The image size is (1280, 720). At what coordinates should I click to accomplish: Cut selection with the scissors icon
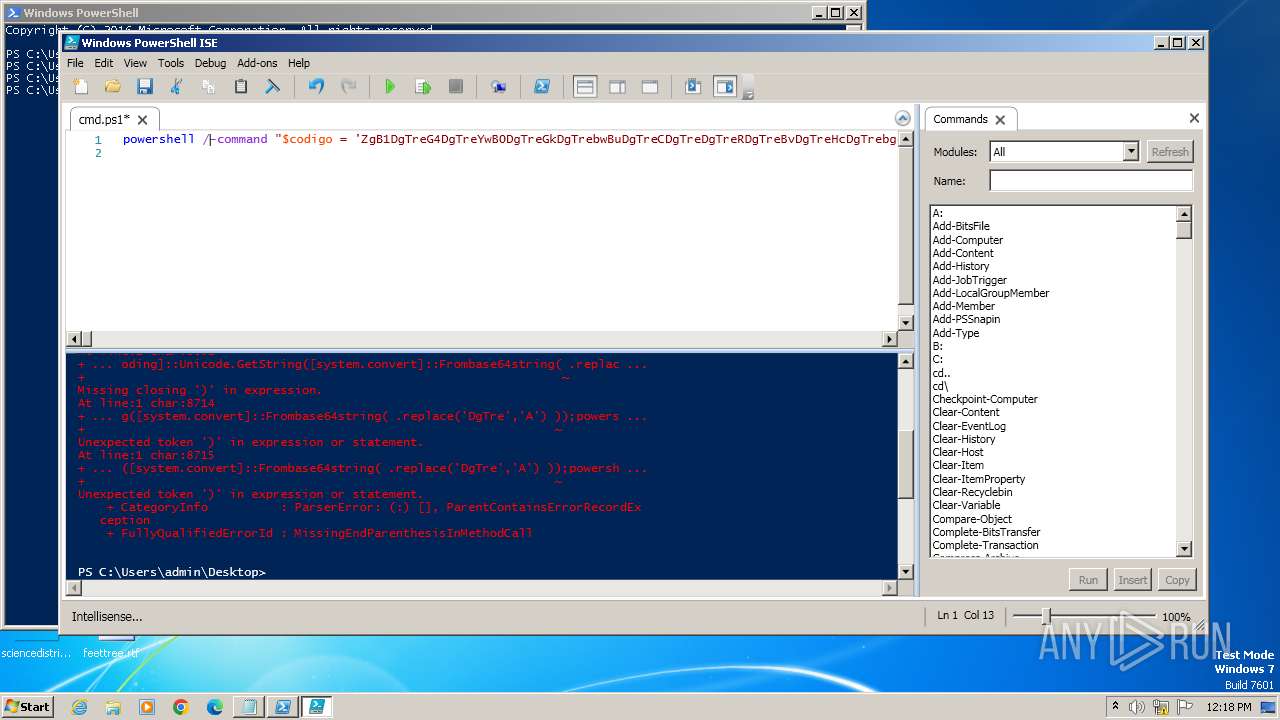click(177, 87)
